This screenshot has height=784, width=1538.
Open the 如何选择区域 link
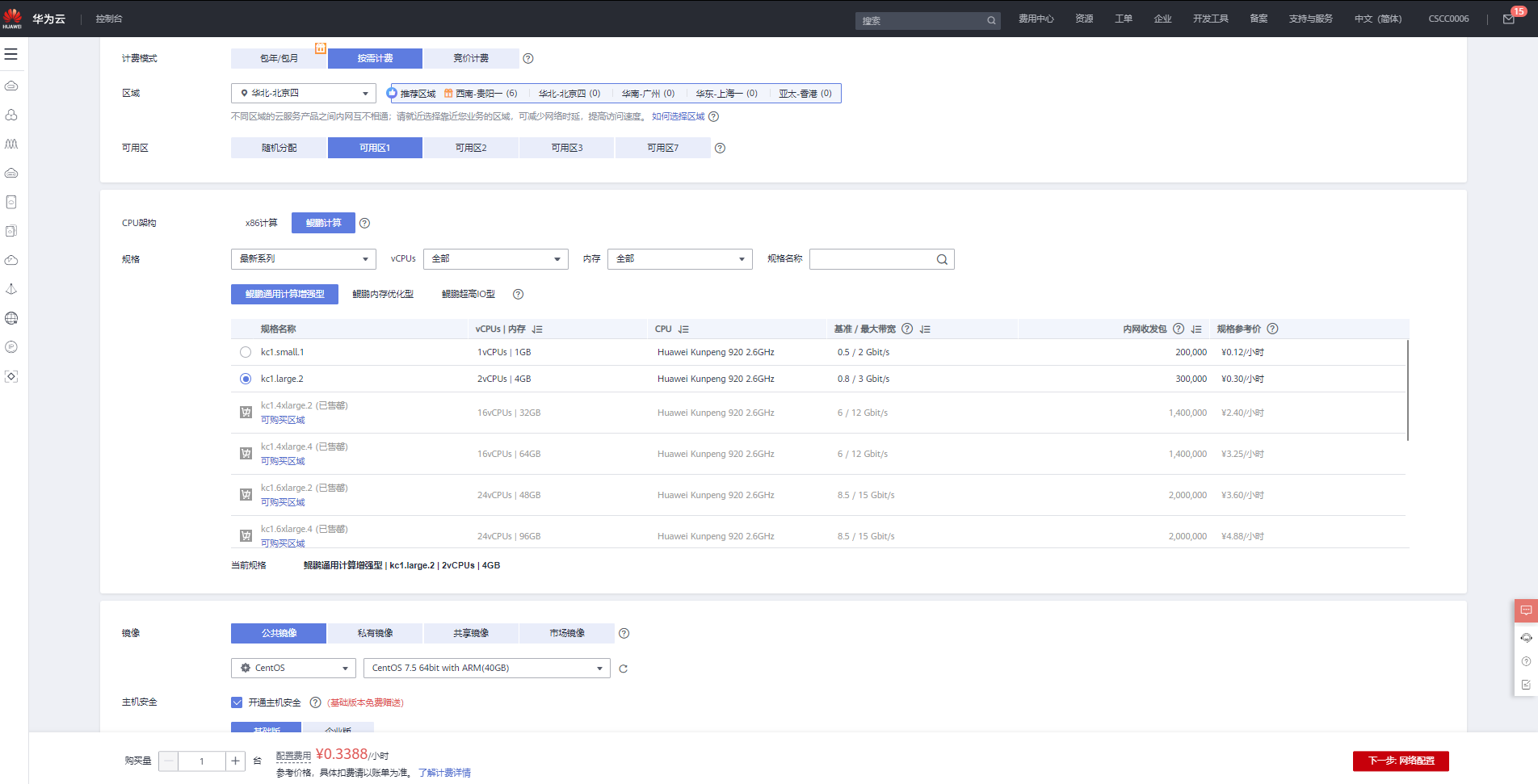click(x=679, y=116)
